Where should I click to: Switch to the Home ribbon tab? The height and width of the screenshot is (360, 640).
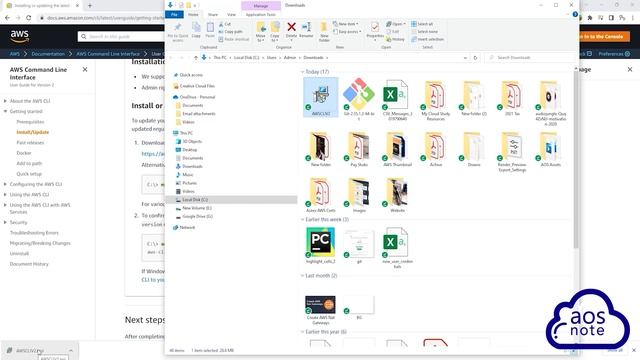(193, 14)
